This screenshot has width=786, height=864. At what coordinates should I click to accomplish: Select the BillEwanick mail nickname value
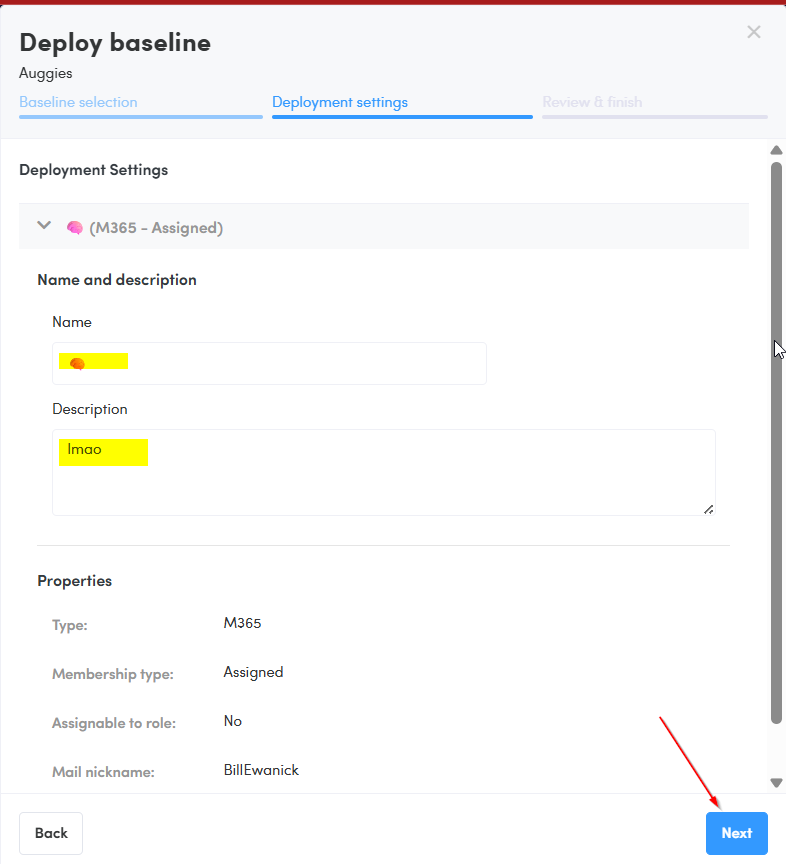[x=261, y=770]
